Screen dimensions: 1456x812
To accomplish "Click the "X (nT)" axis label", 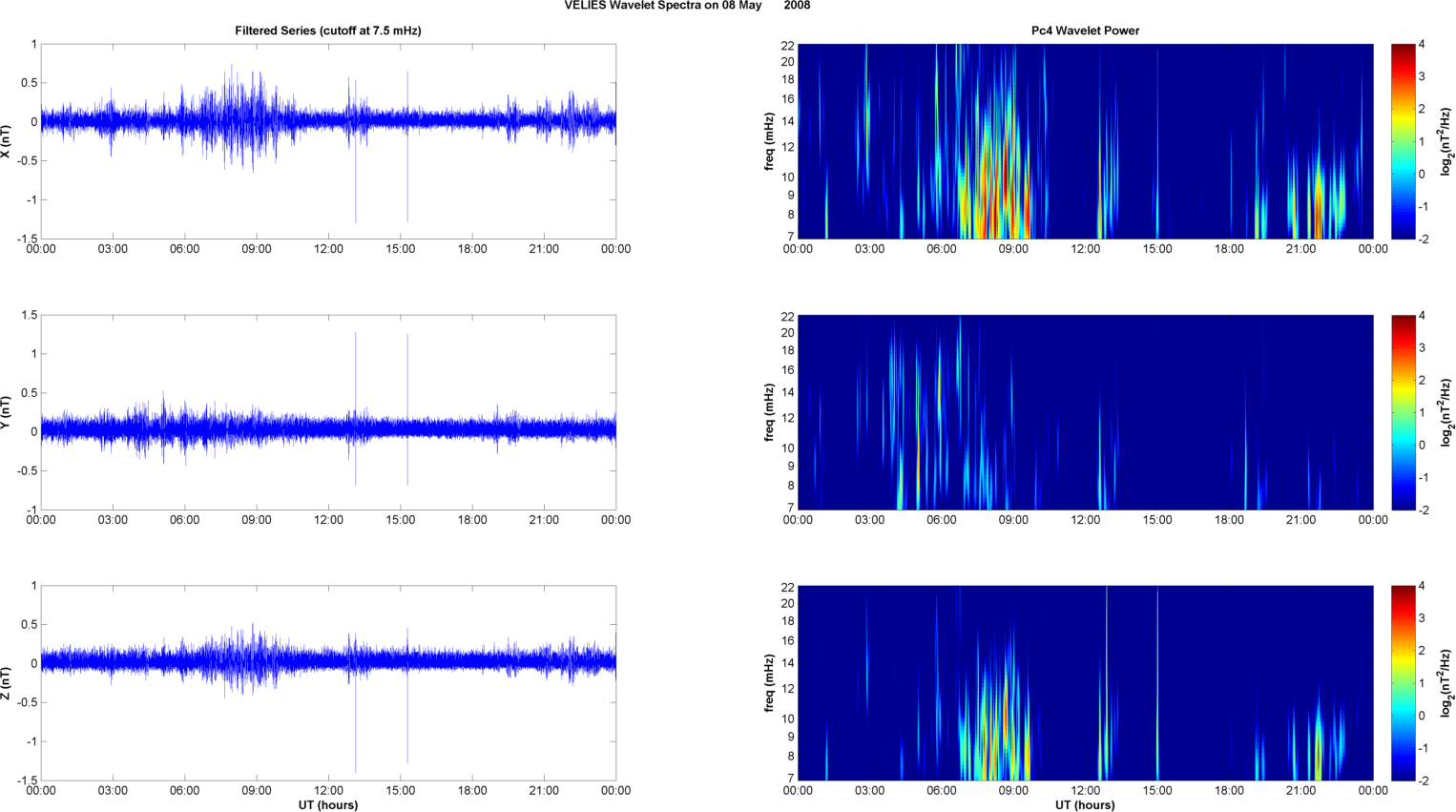I will (x=7, y=141).
